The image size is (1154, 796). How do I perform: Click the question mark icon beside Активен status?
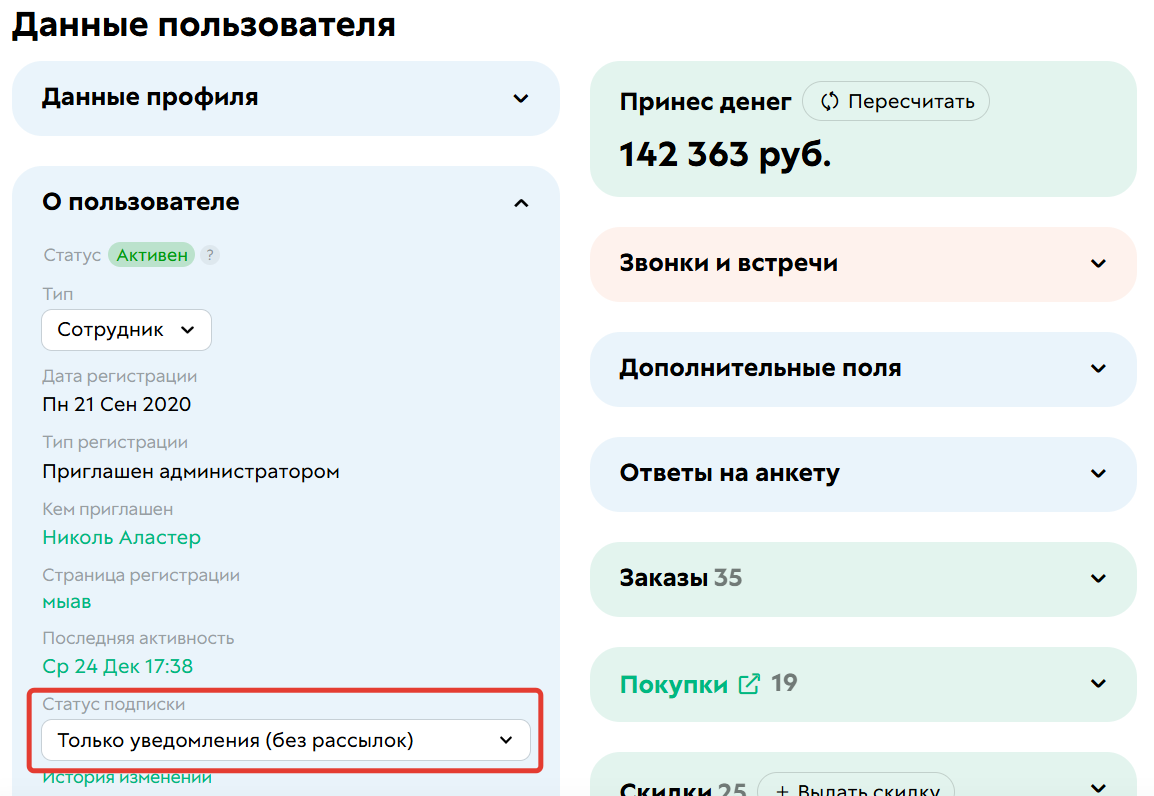(210, 255)
